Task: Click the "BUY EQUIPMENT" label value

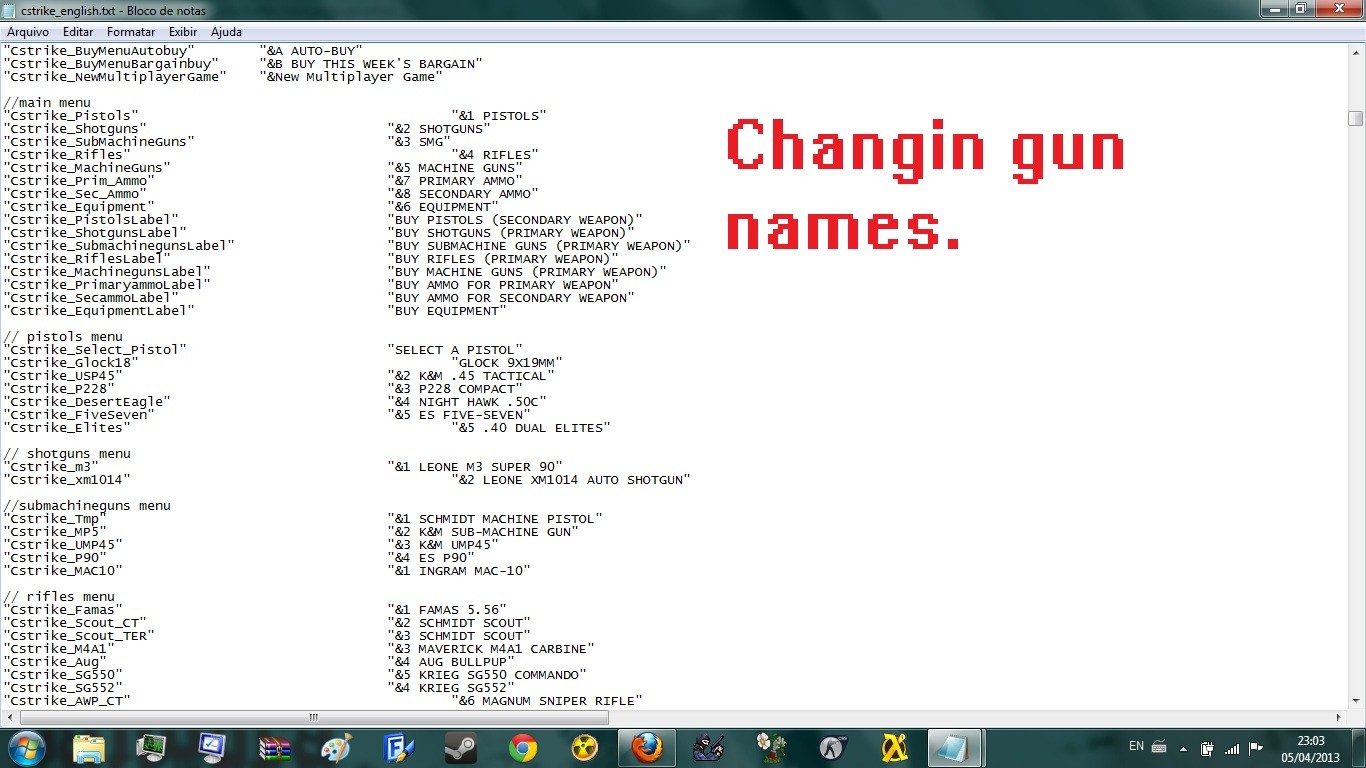Action: click(446, 310)
